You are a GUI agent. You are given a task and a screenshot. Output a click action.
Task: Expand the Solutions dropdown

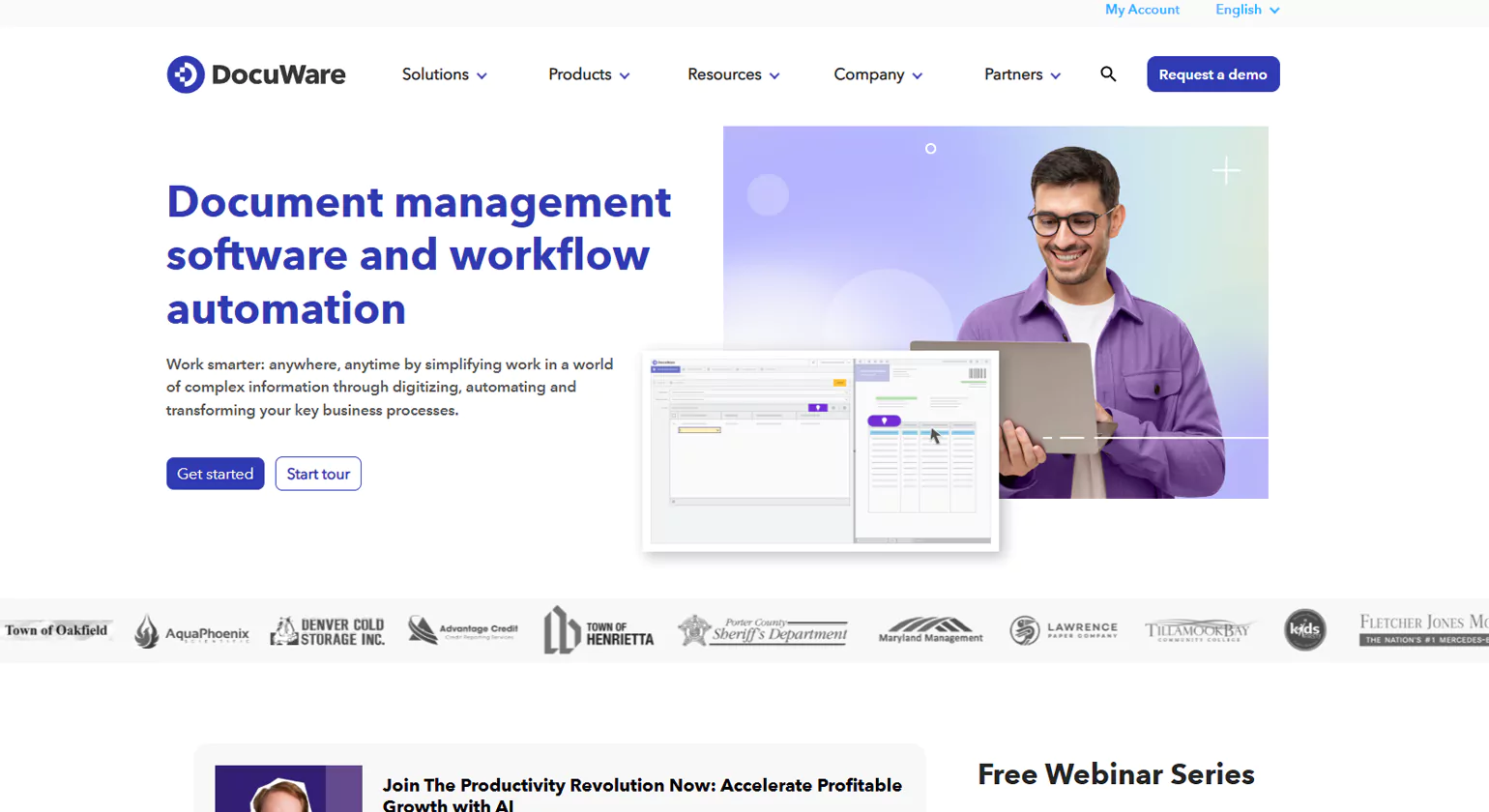[444, 73]
